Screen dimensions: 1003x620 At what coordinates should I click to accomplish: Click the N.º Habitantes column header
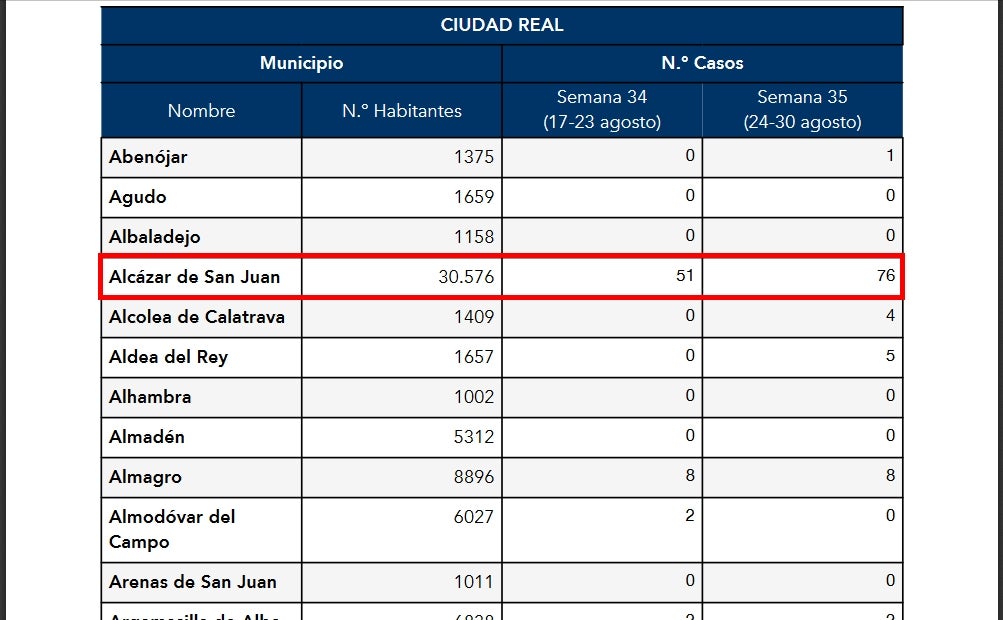pos(401,111)
